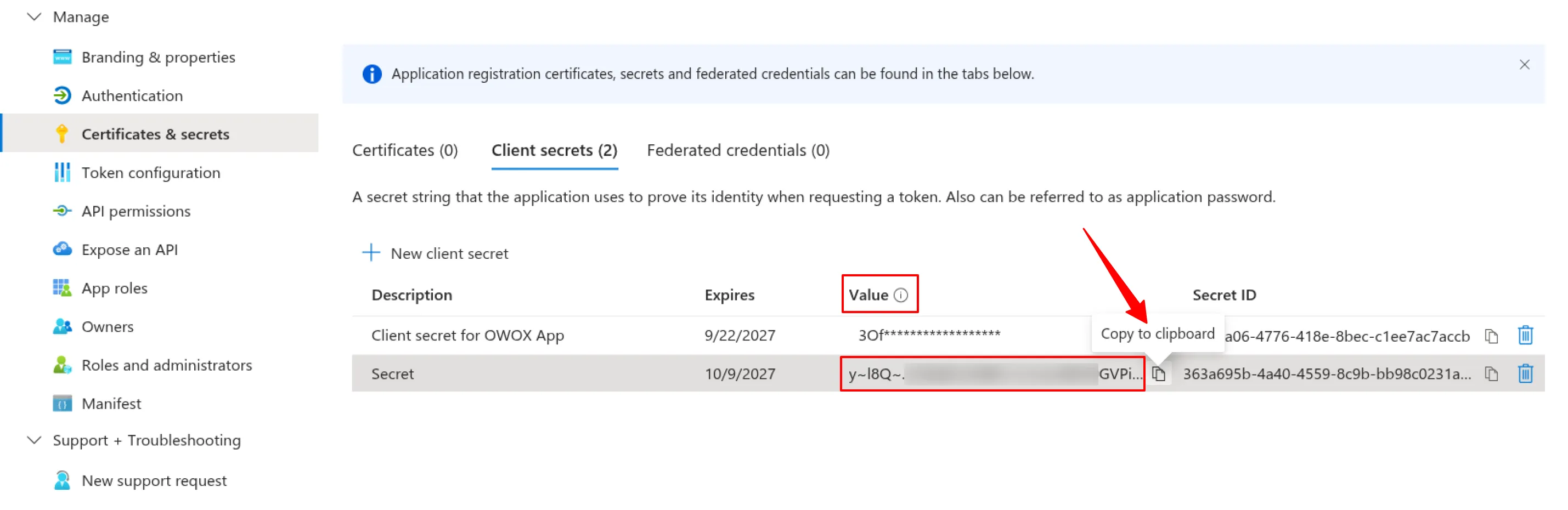Open API permissions
1568x510 pixels.
click(x=136, y=211)
